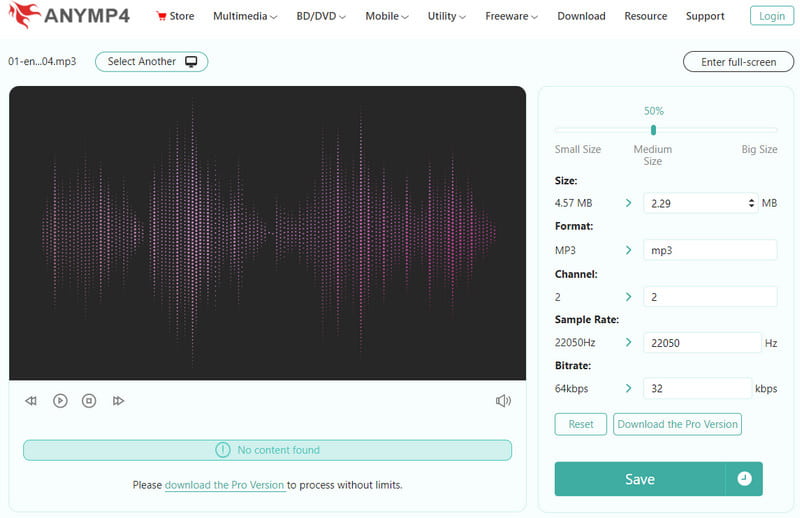Expand the Multimedia dropdown menu
Image resolution: width=800 pixels, height=518 pixels.
(x=245, y=16)
